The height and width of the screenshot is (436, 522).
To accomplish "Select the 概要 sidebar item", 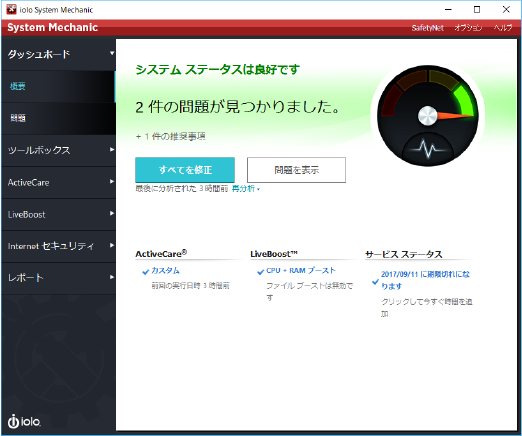I will [x=58, y=86].
